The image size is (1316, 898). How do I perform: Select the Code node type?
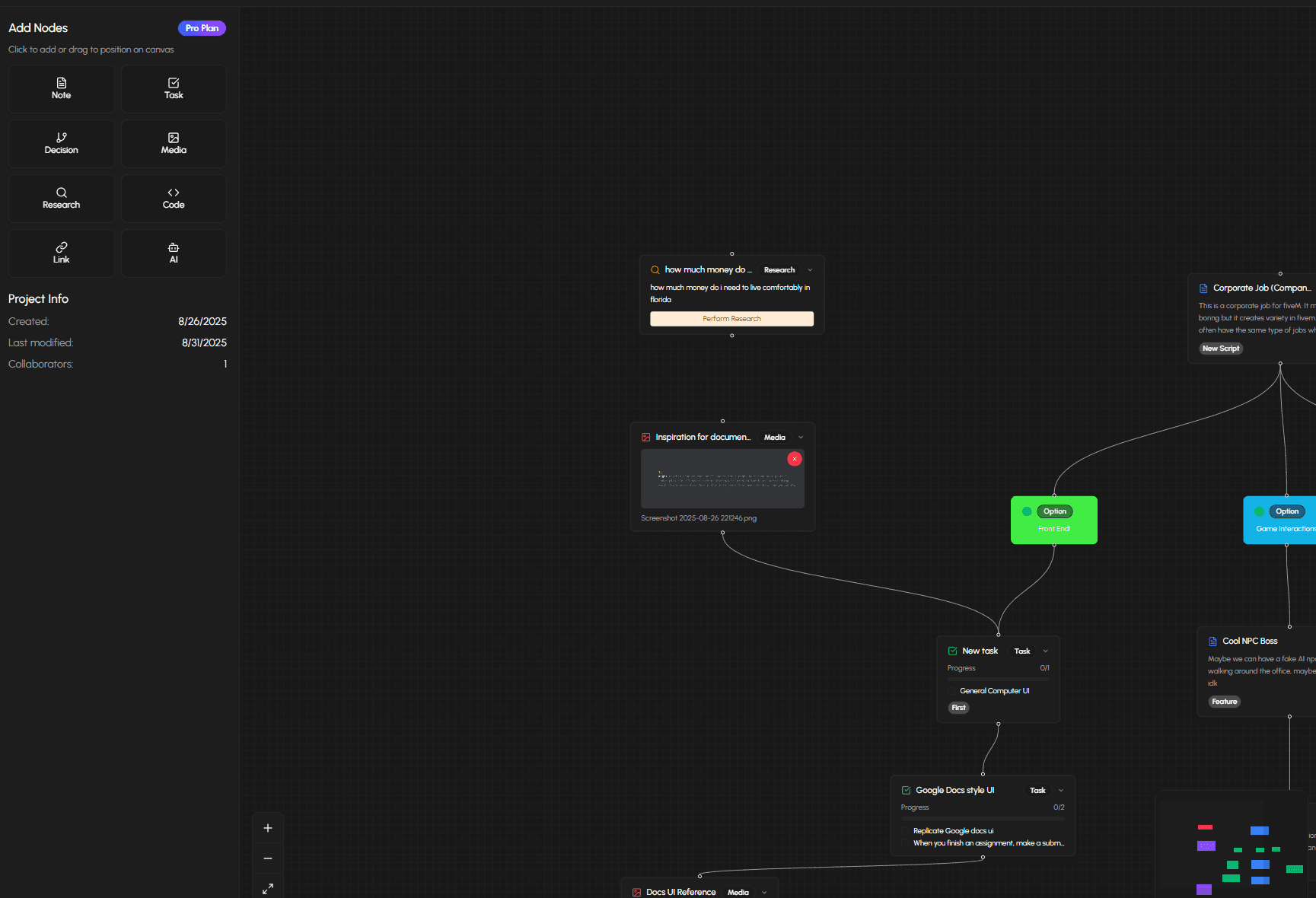point(174,198)
